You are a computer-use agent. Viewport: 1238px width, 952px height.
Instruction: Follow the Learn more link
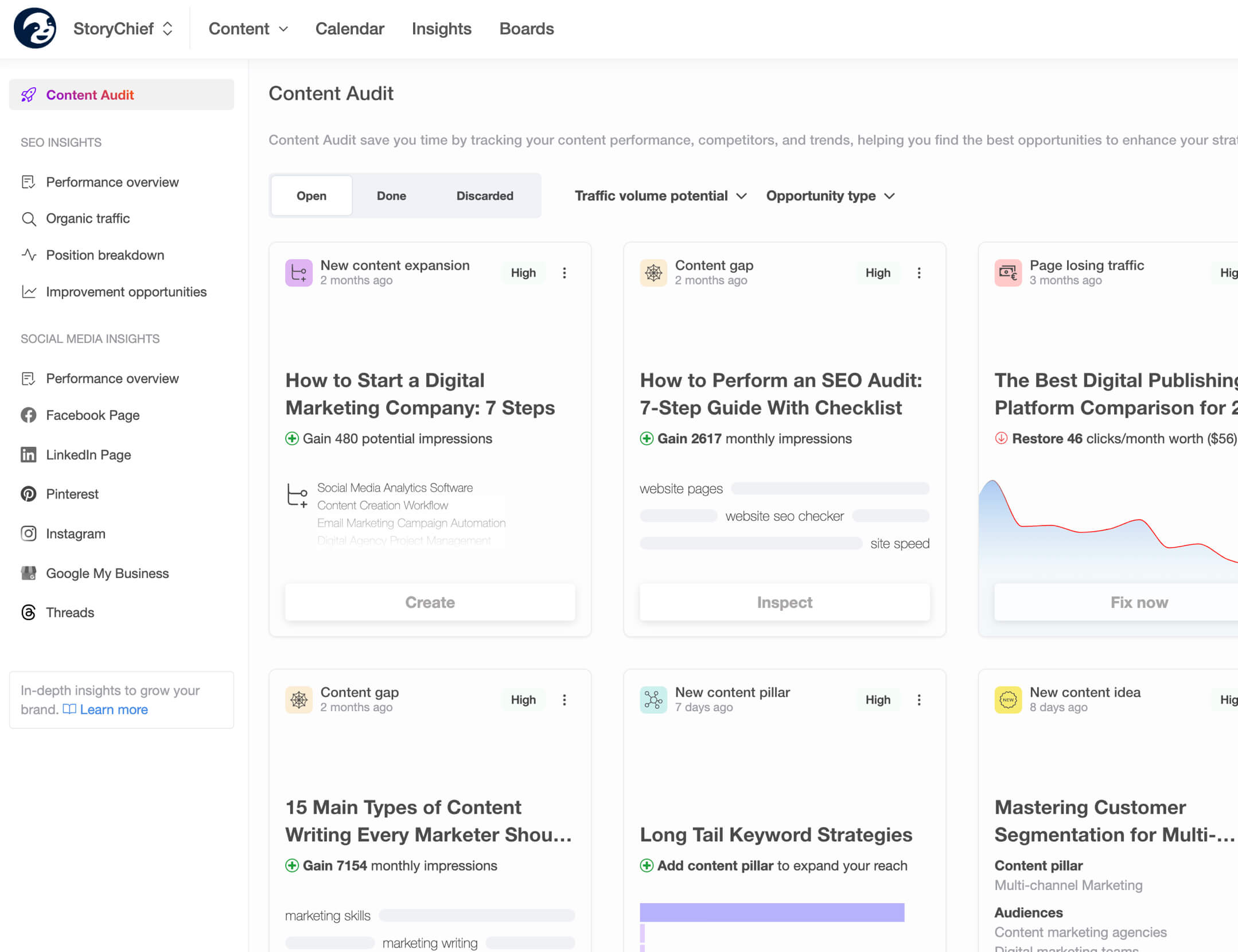[x=114, y=709]
